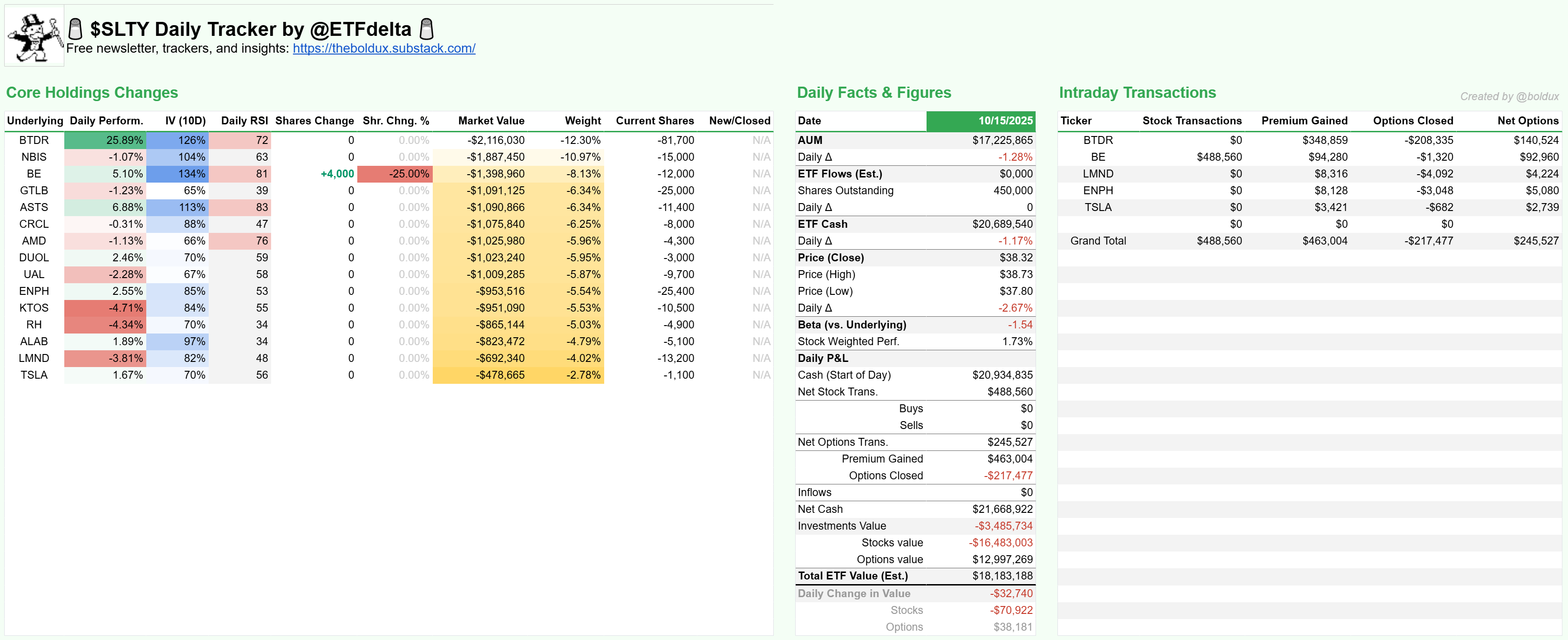Click BTDR daily performance 25.89% cell
Screen dimensions: 1568x640
[x=105, y=140]
